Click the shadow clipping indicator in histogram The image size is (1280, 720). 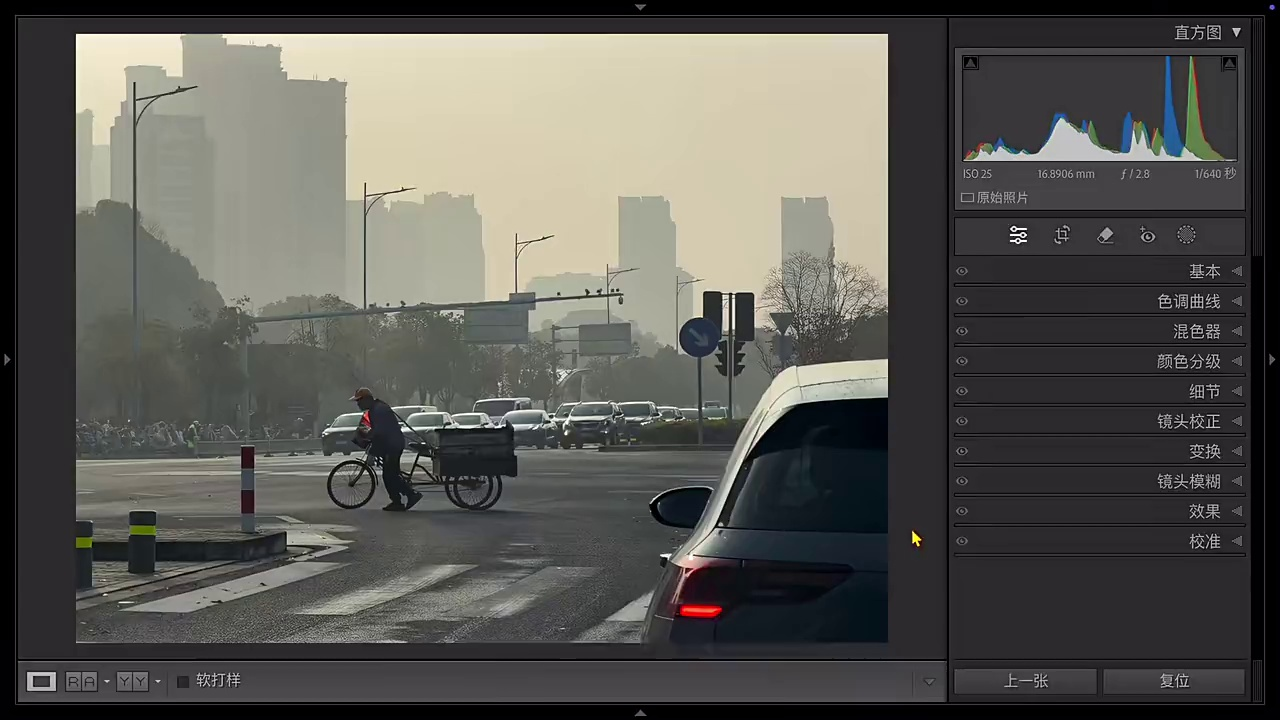(x=970, y=63)
